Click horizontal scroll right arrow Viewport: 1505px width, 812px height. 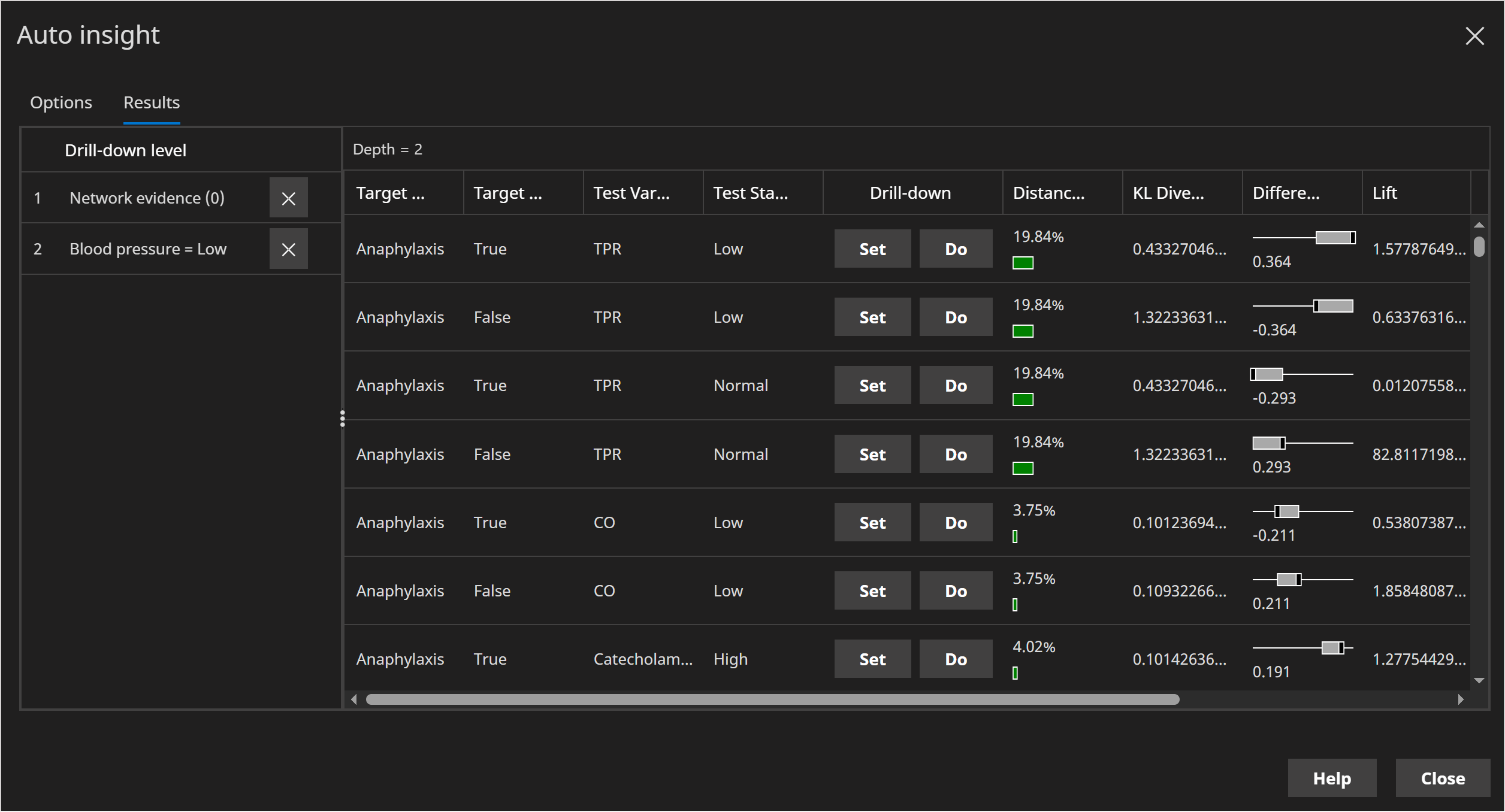click(1461, 699)
